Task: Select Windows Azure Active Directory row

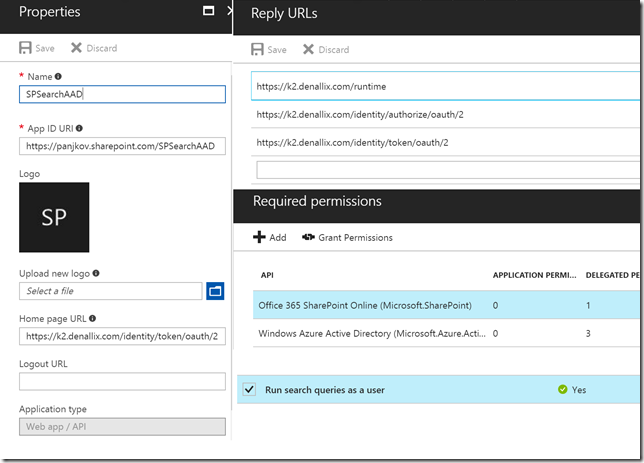Action: point(446,333)
